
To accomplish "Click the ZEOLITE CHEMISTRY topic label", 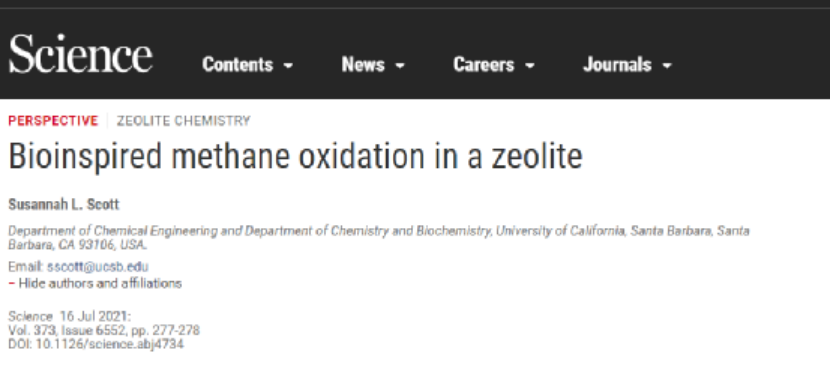I will click(x=183, y=121).
